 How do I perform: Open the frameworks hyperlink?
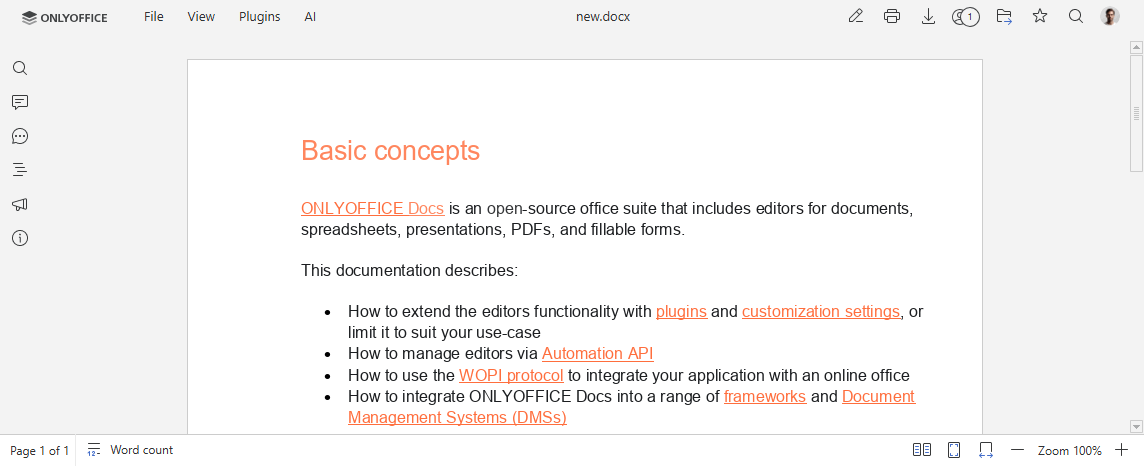coord(765,396)
